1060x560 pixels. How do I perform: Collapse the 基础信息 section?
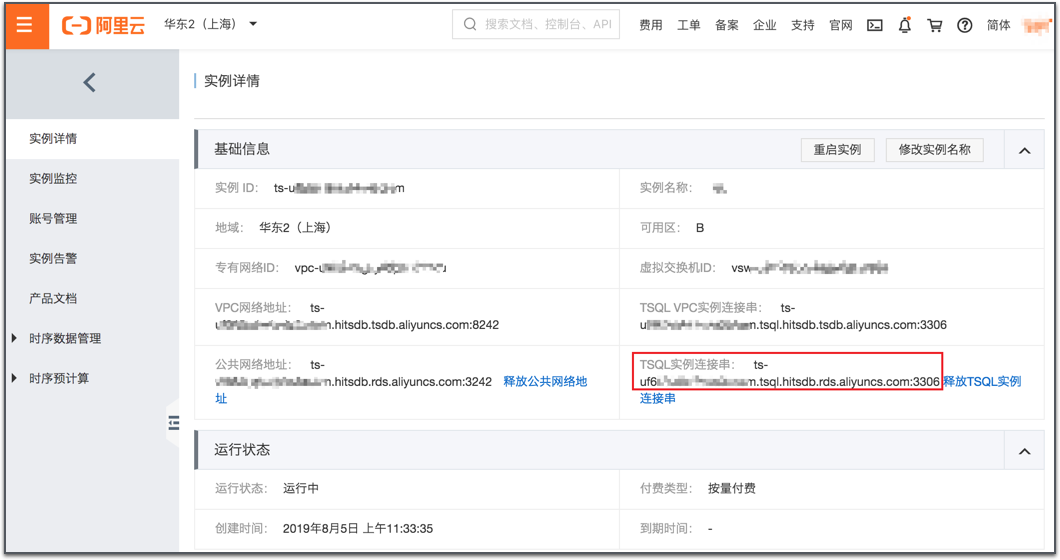pyautogui.click(x=1024, y=150)
